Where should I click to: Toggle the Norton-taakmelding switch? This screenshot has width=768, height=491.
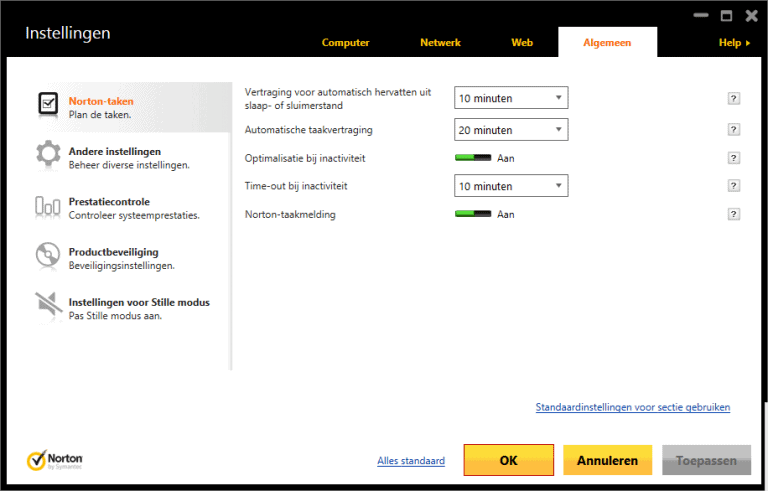pos(473,214)
